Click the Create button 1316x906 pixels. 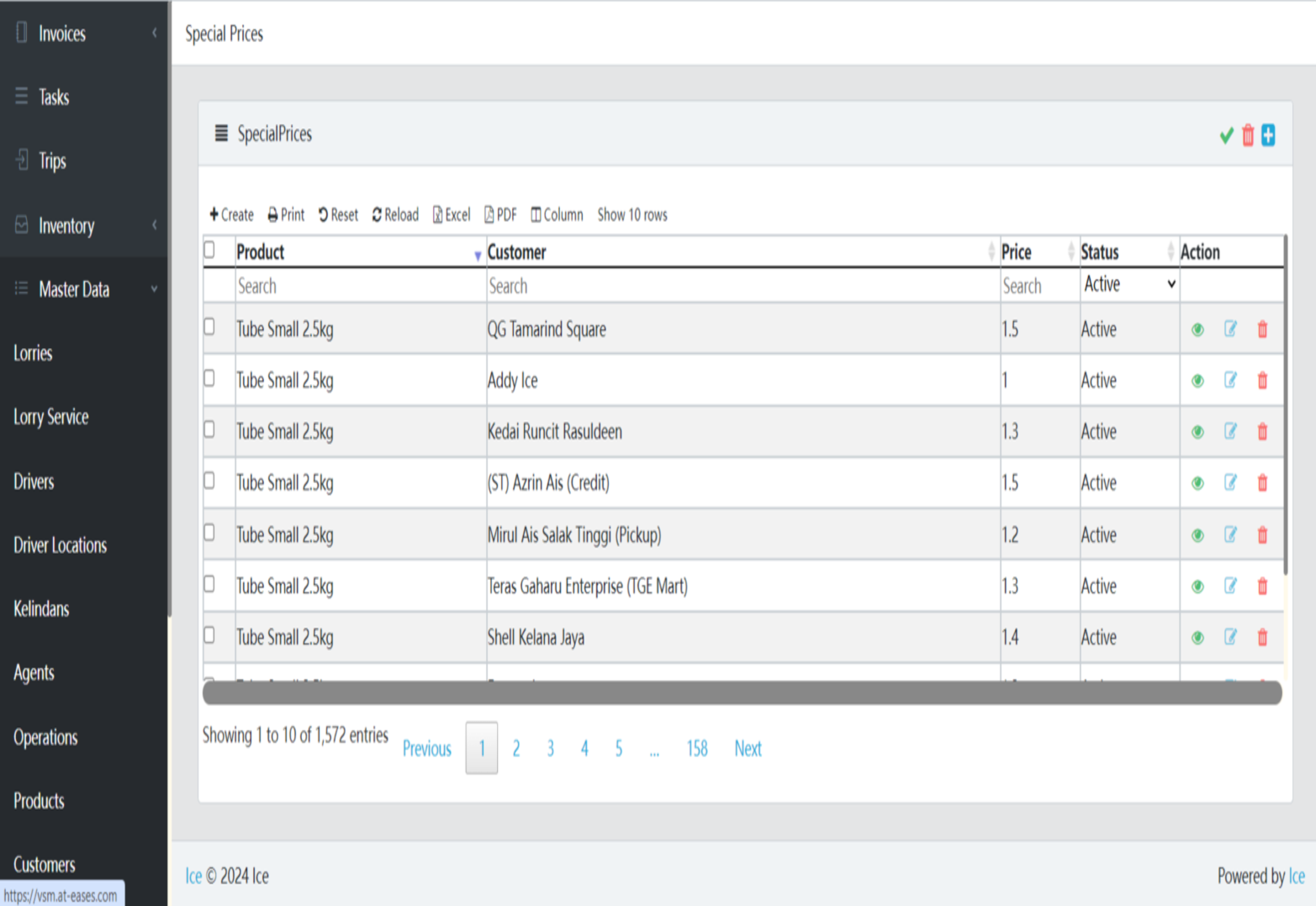tap(231, 215)
